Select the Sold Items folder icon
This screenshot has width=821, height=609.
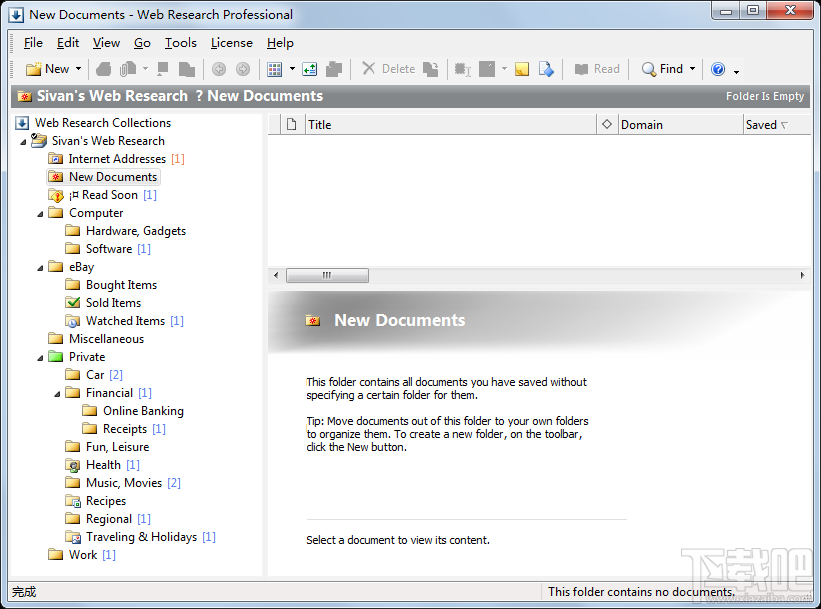pyautogui.click(x=74, y=302)
